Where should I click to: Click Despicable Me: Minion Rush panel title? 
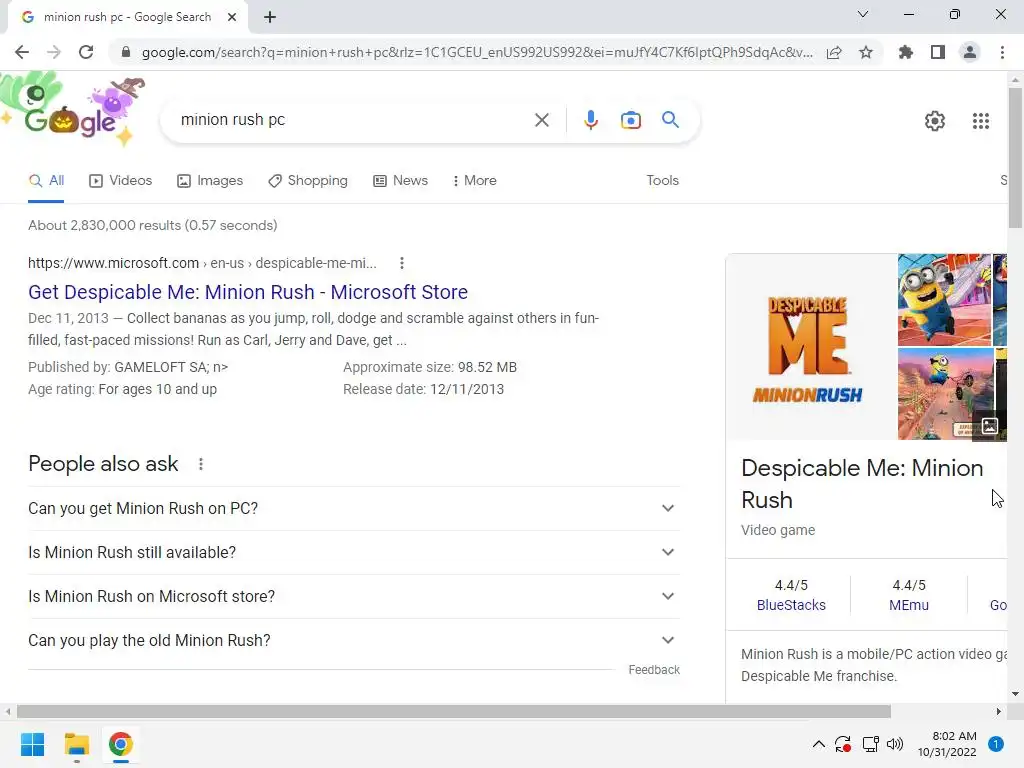(862, 484)
